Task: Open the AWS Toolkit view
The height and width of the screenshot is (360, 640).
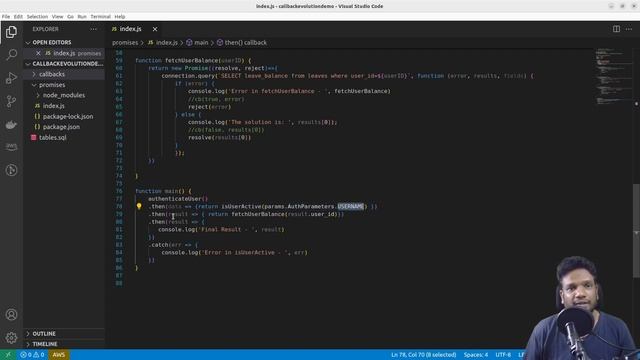Action: pyautogui.click(x=11, y=147)
